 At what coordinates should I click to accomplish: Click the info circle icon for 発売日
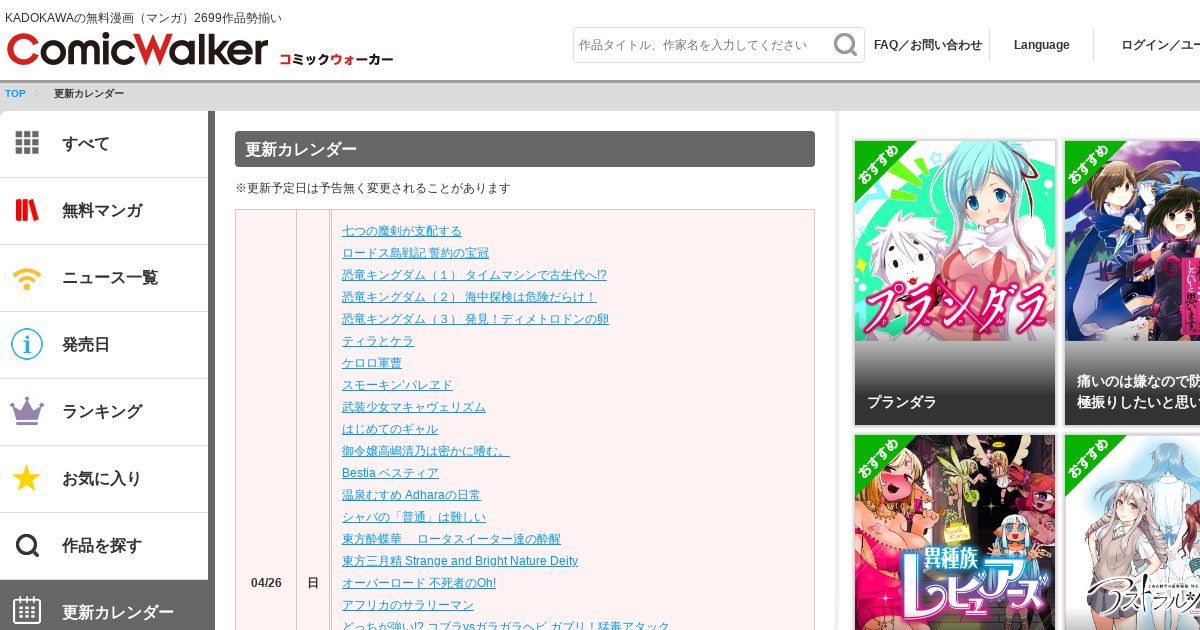[27, 344]
